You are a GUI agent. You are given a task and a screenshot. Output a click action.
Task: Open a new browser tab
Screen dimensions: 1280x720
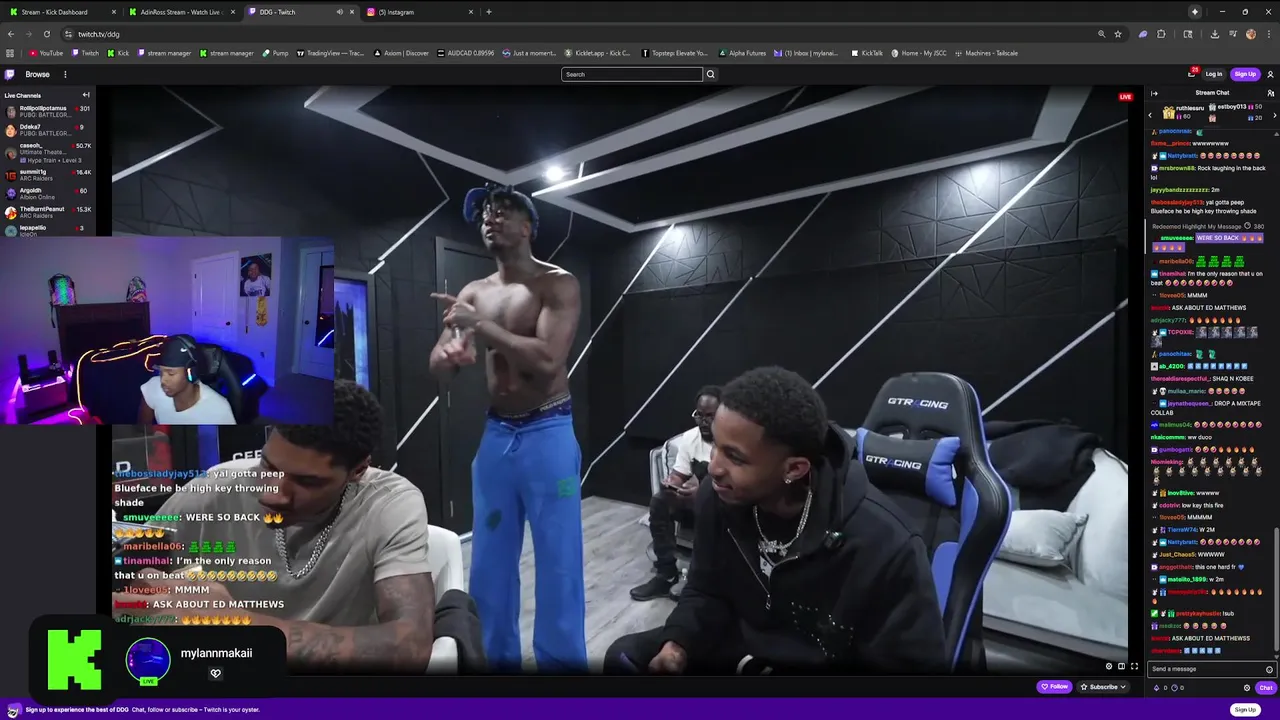488,12
